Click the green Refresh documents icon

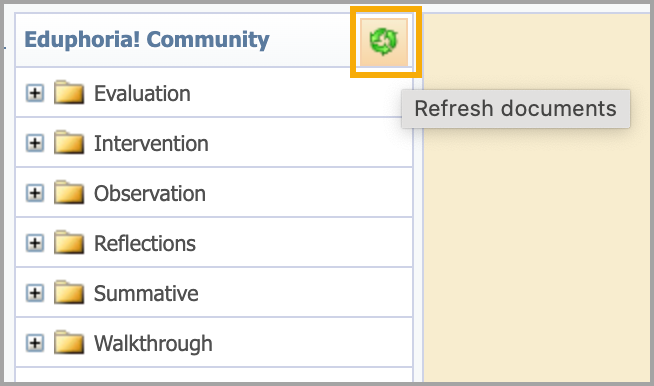tap(384, 42)
